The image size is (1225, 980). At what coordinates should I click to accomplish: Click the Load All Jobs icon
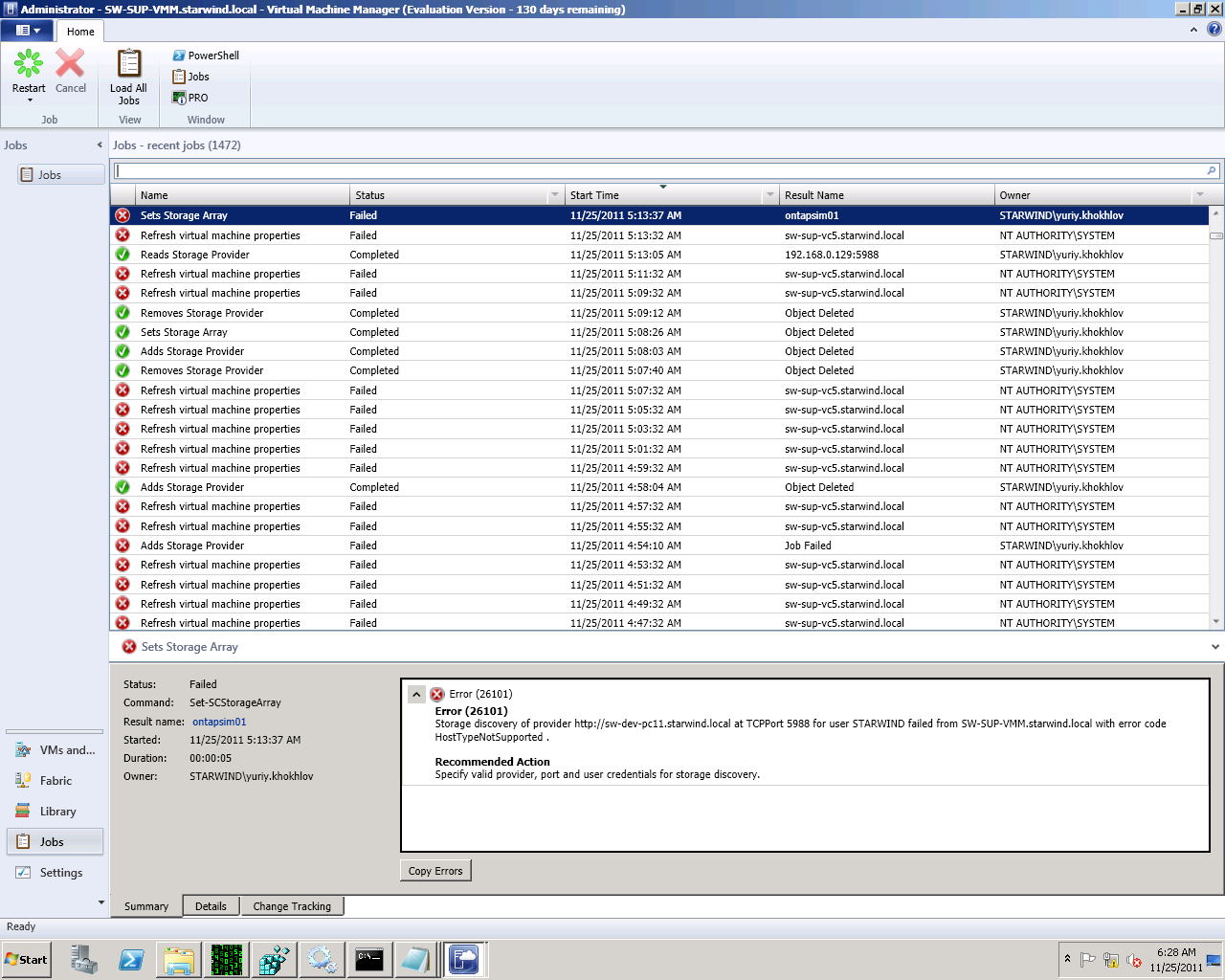tap(128, 65)
